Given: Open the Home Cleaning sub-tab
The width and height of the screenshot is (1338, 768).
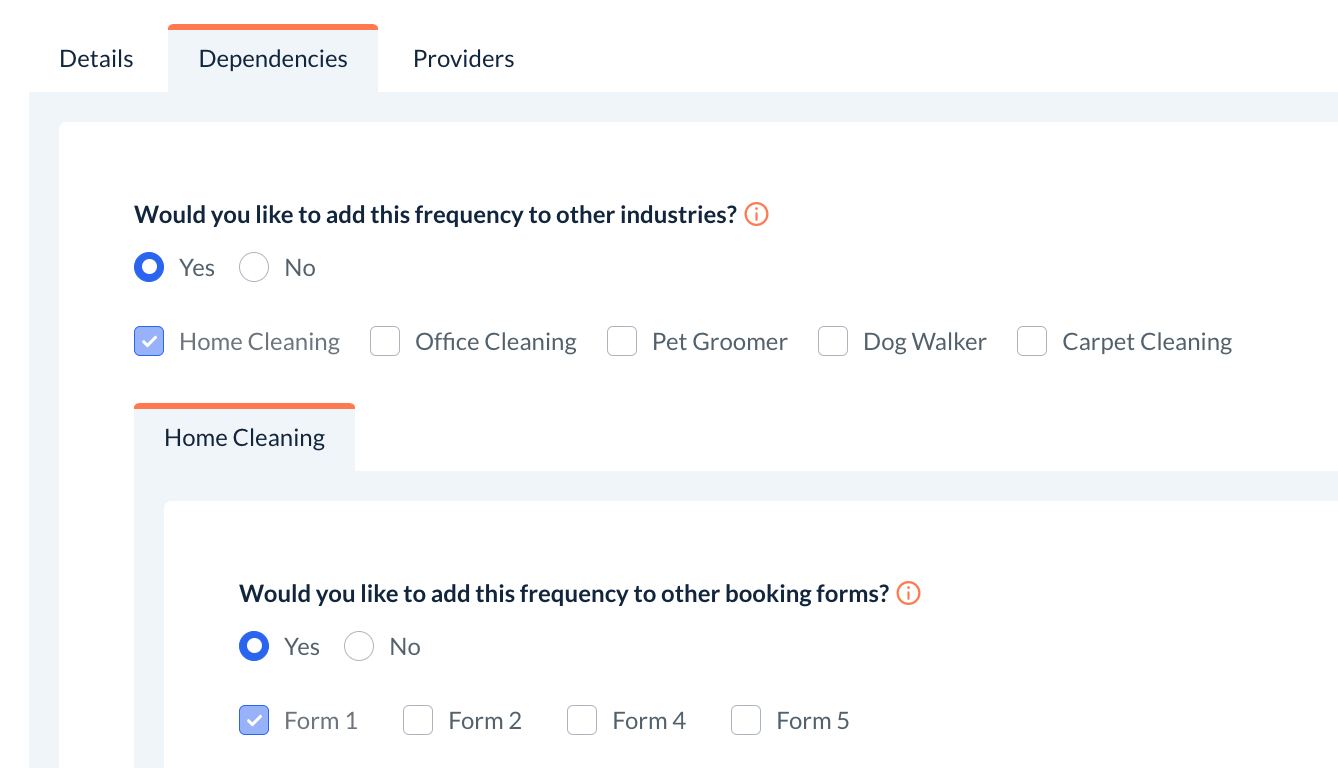Looking at the screenshot, I should 245,438.
